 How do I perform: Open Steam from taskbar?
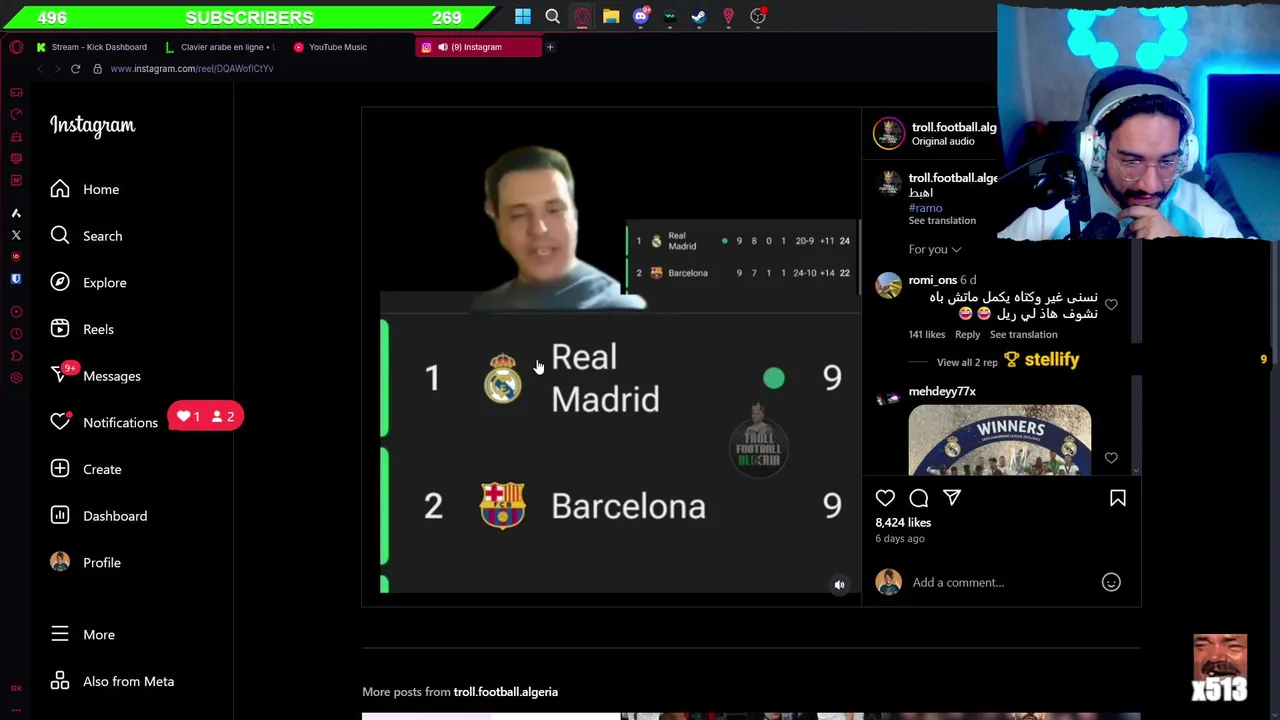coord(699,16)
